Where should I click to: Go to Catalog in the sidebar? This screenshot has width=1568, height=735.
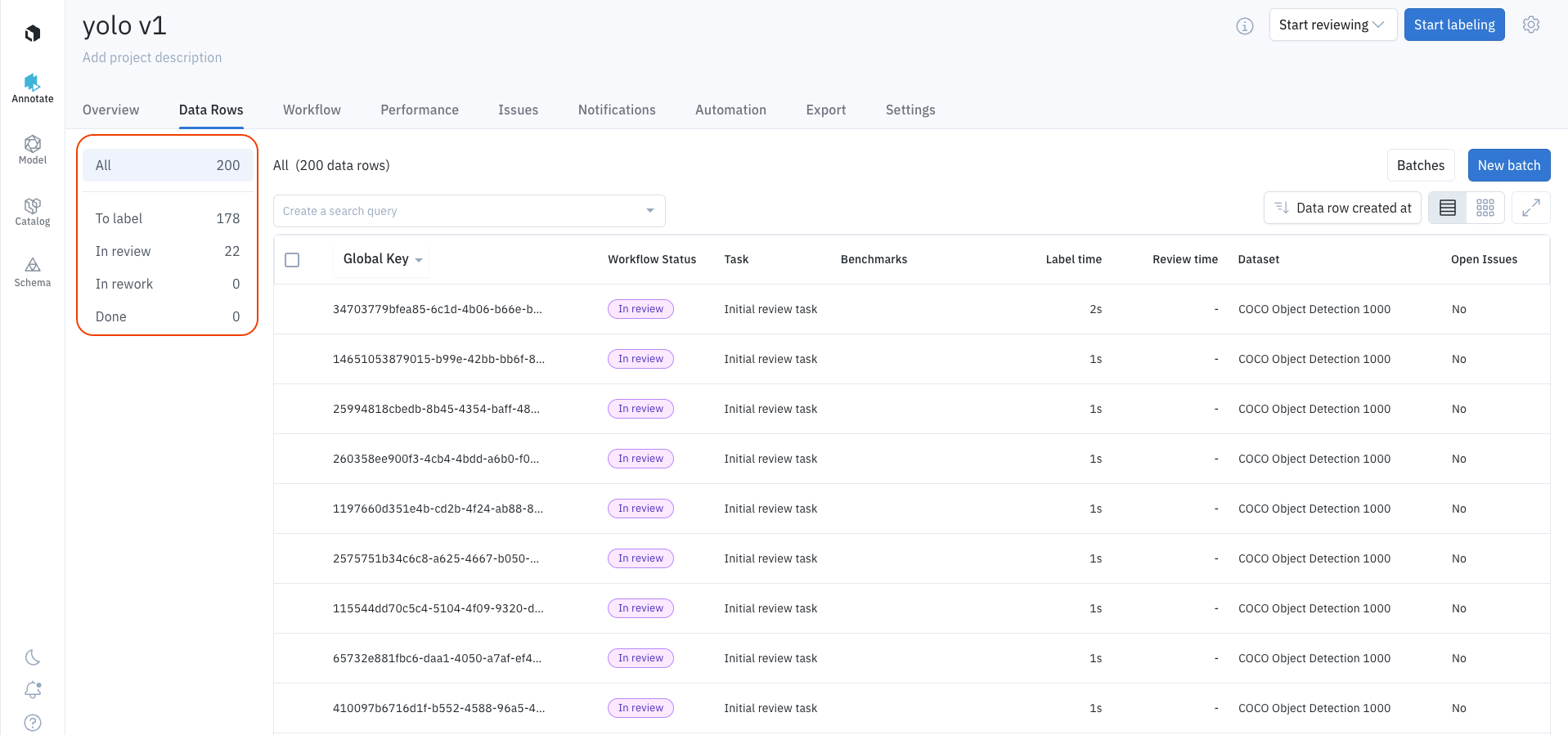pyautogui.click(x=33, y=211)
